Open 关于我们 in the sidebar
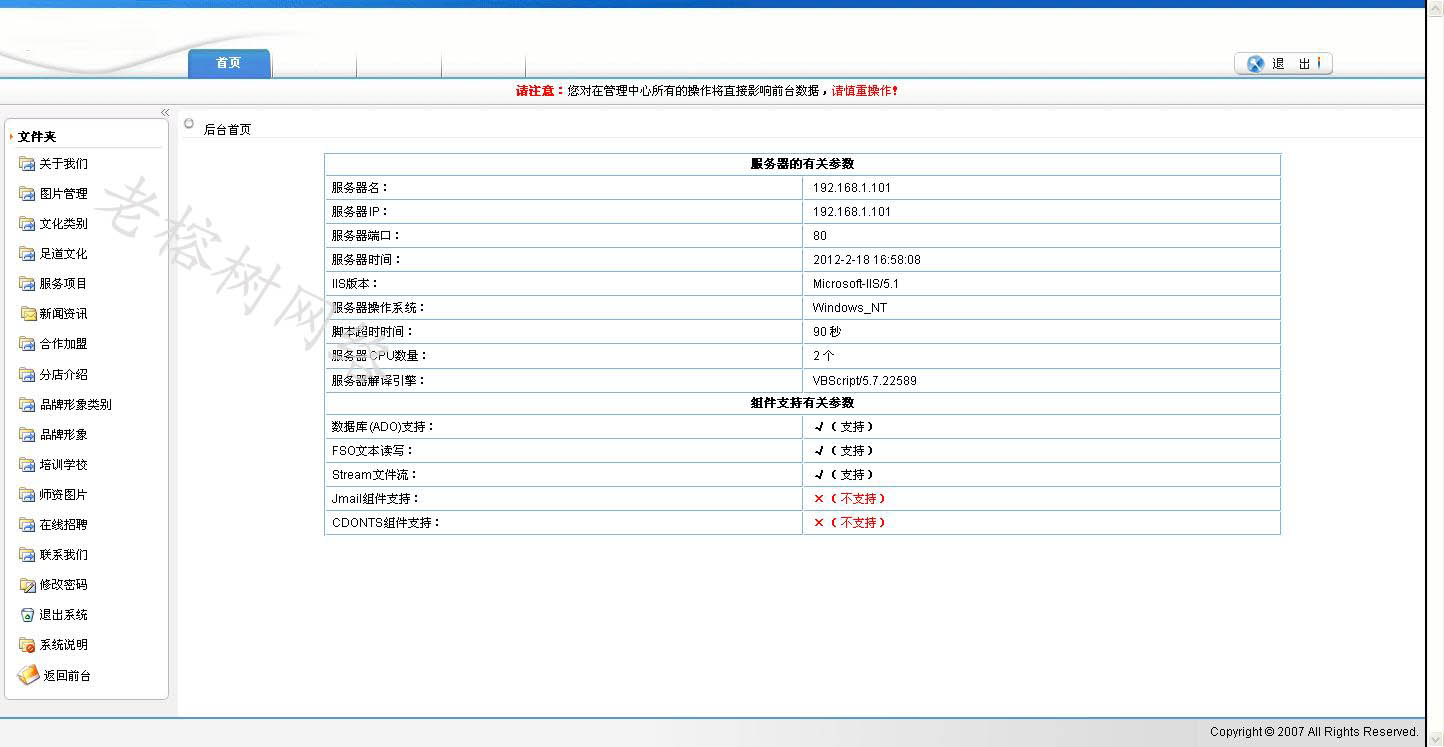1444x747 pixels. click(x=64, y=164)
